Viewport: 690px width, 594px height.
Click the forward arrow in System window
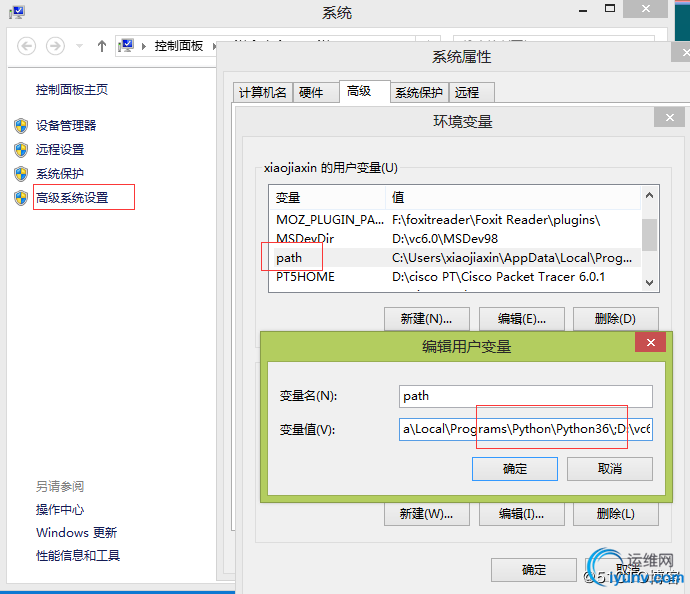tap(55, 46)
